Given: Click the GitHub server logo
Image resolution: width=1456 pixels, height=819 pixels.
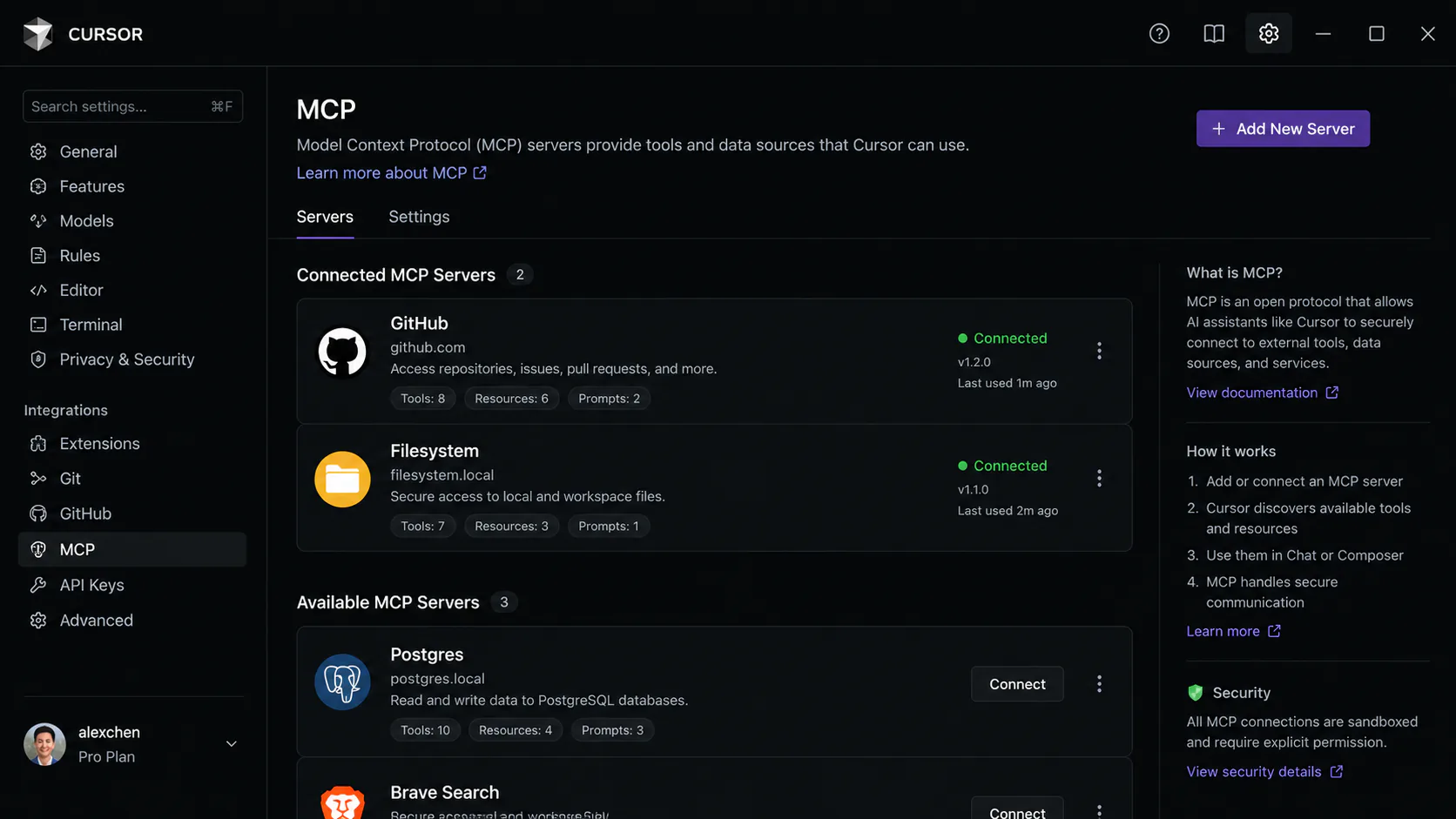Looking at the screenshot, I should coord(342,352).
